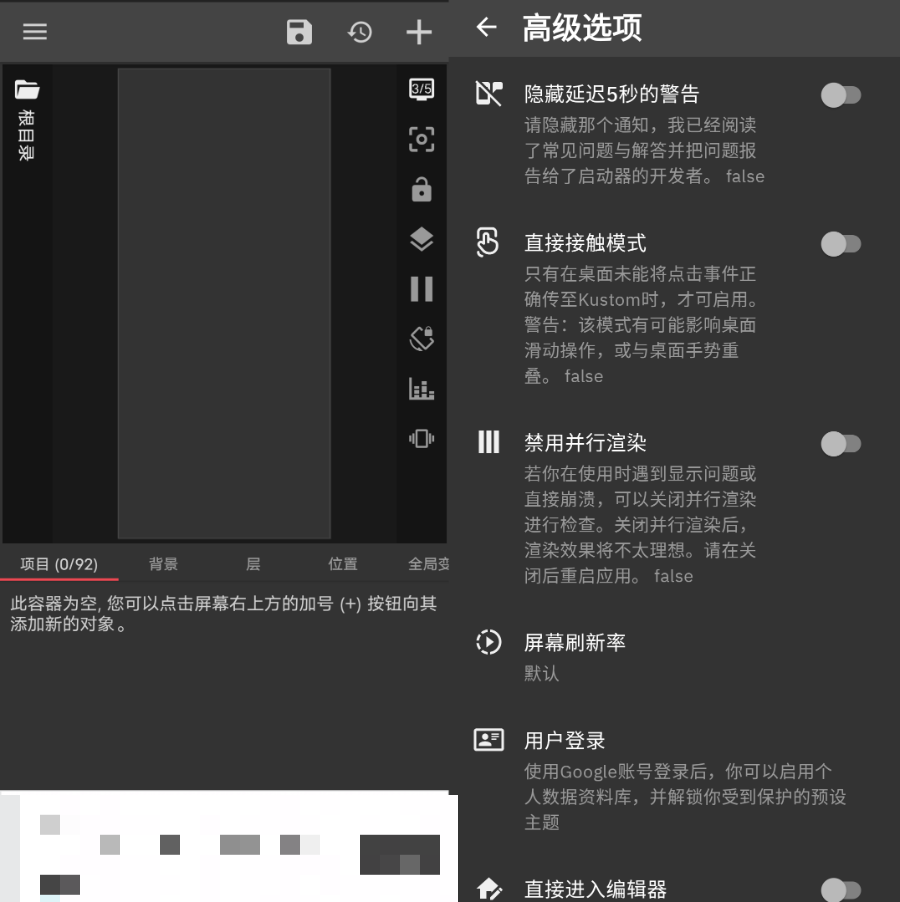Toggle the 直接进入编辑器 switch

[x=841, y=889]
